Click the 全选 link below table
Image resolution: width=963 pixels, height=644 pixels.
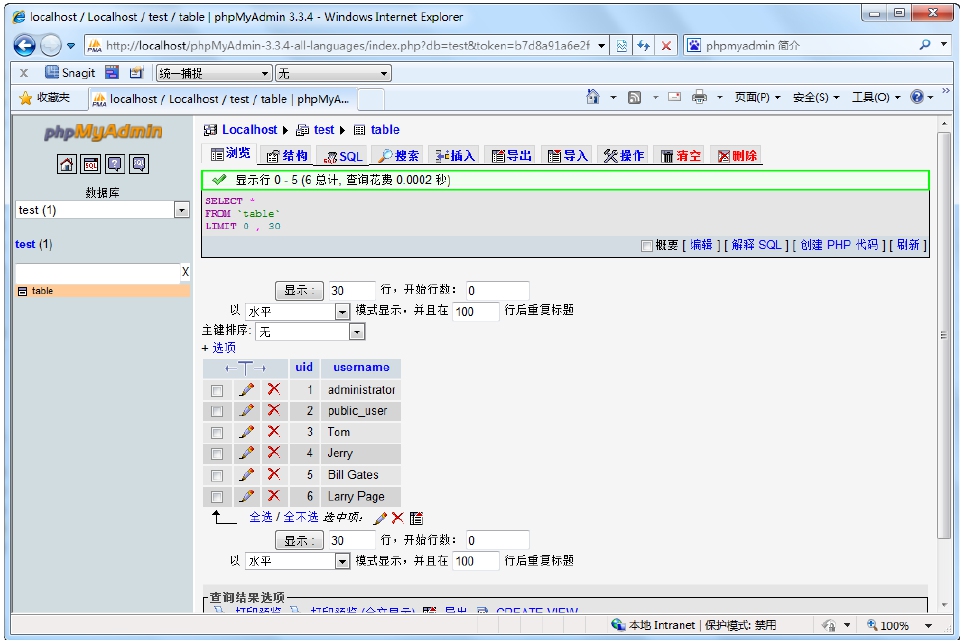(260, 518)
